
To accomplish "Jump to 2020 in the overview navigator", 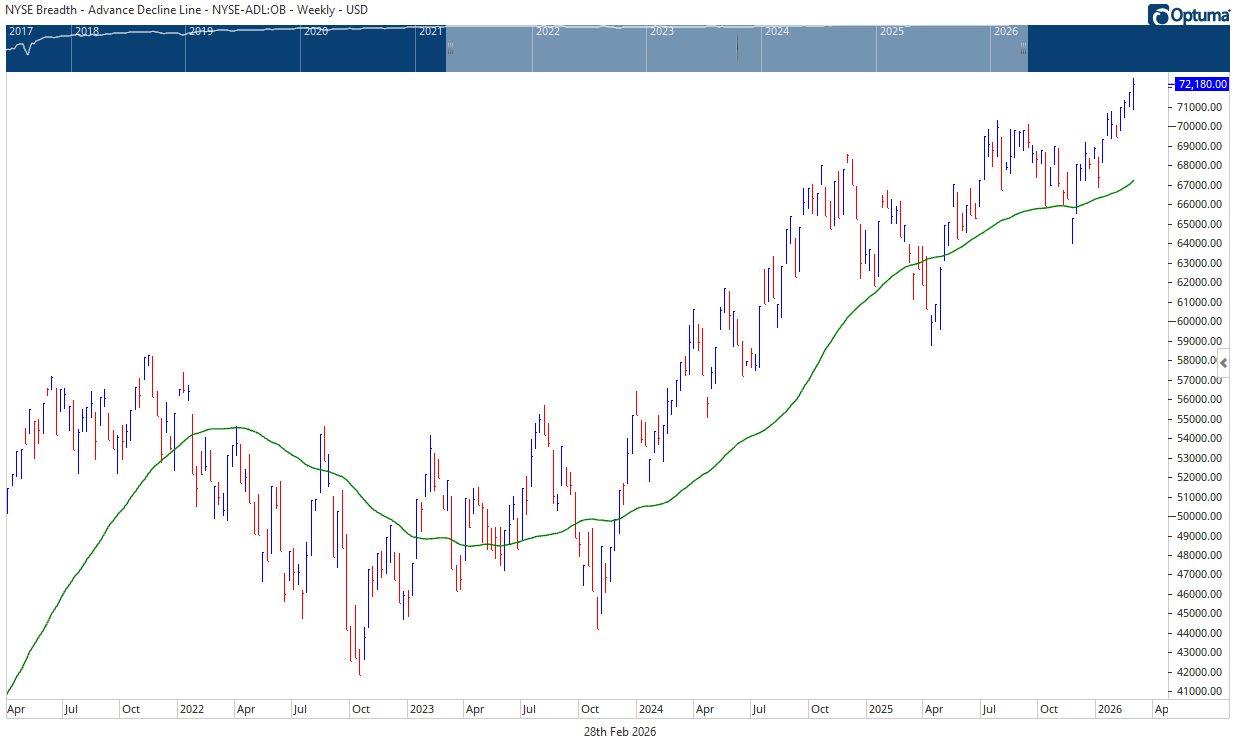I will (316, 32).
